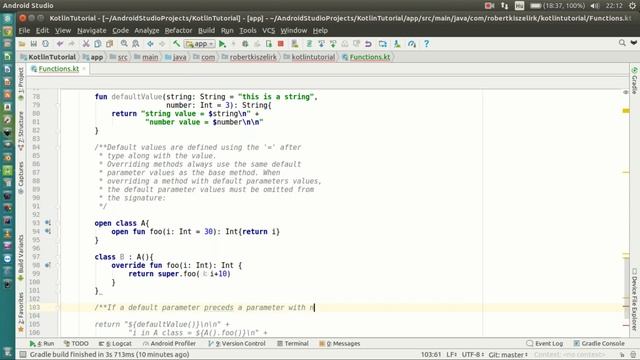Image resolution: width=640 pixels, height=360 pixels.
Task: Open the Git: master branch selector
Action: click(x=508, y=355)
